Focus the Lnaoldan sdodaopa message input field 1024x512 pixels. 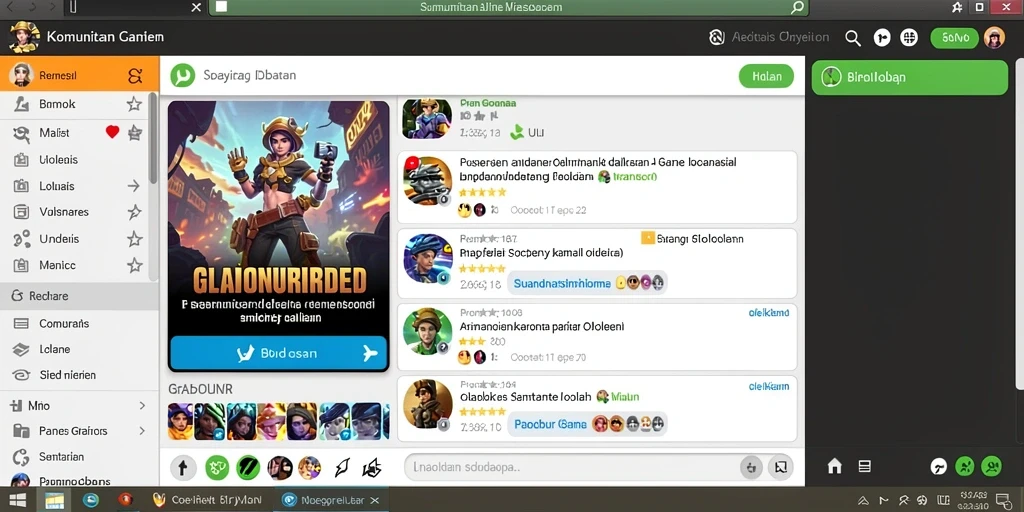point(599,468)
